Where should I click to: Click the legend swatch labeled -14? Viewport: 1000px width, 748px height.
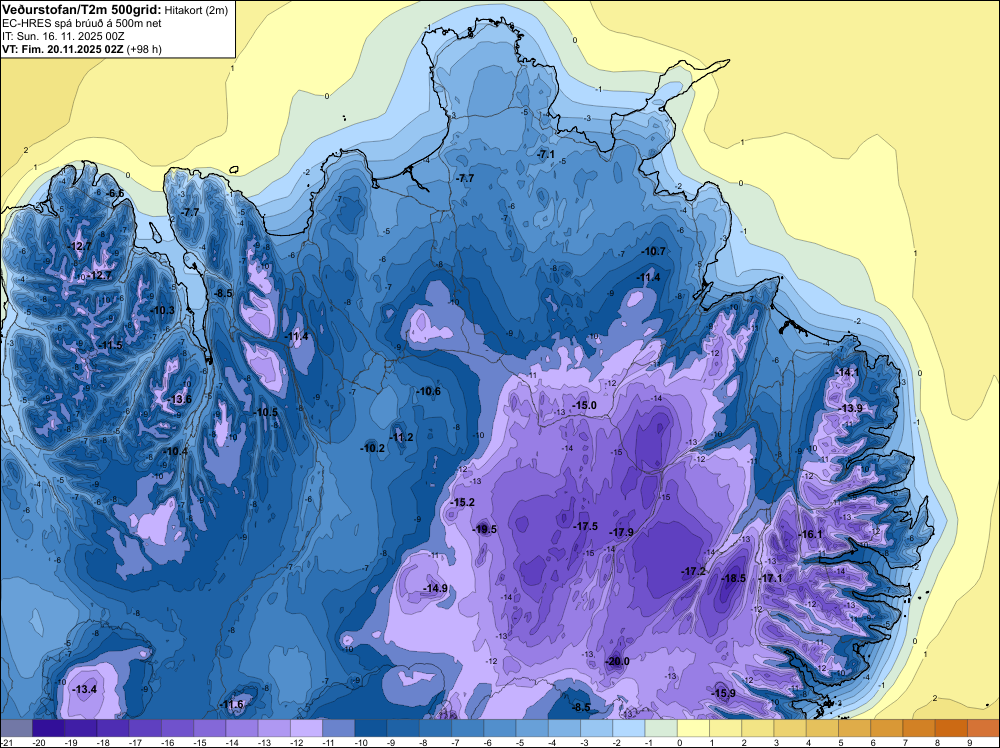(242, 728)
